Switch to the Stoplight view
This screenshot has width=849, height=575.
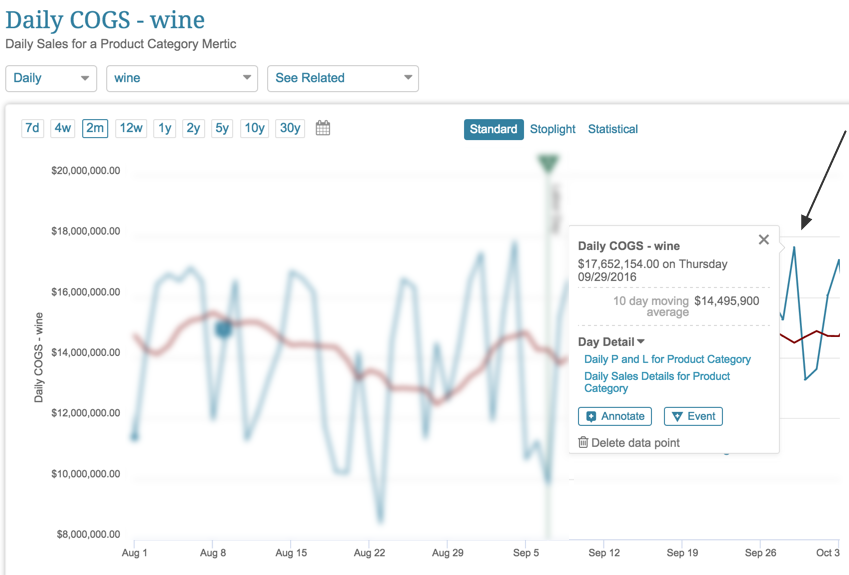(553, 129)
